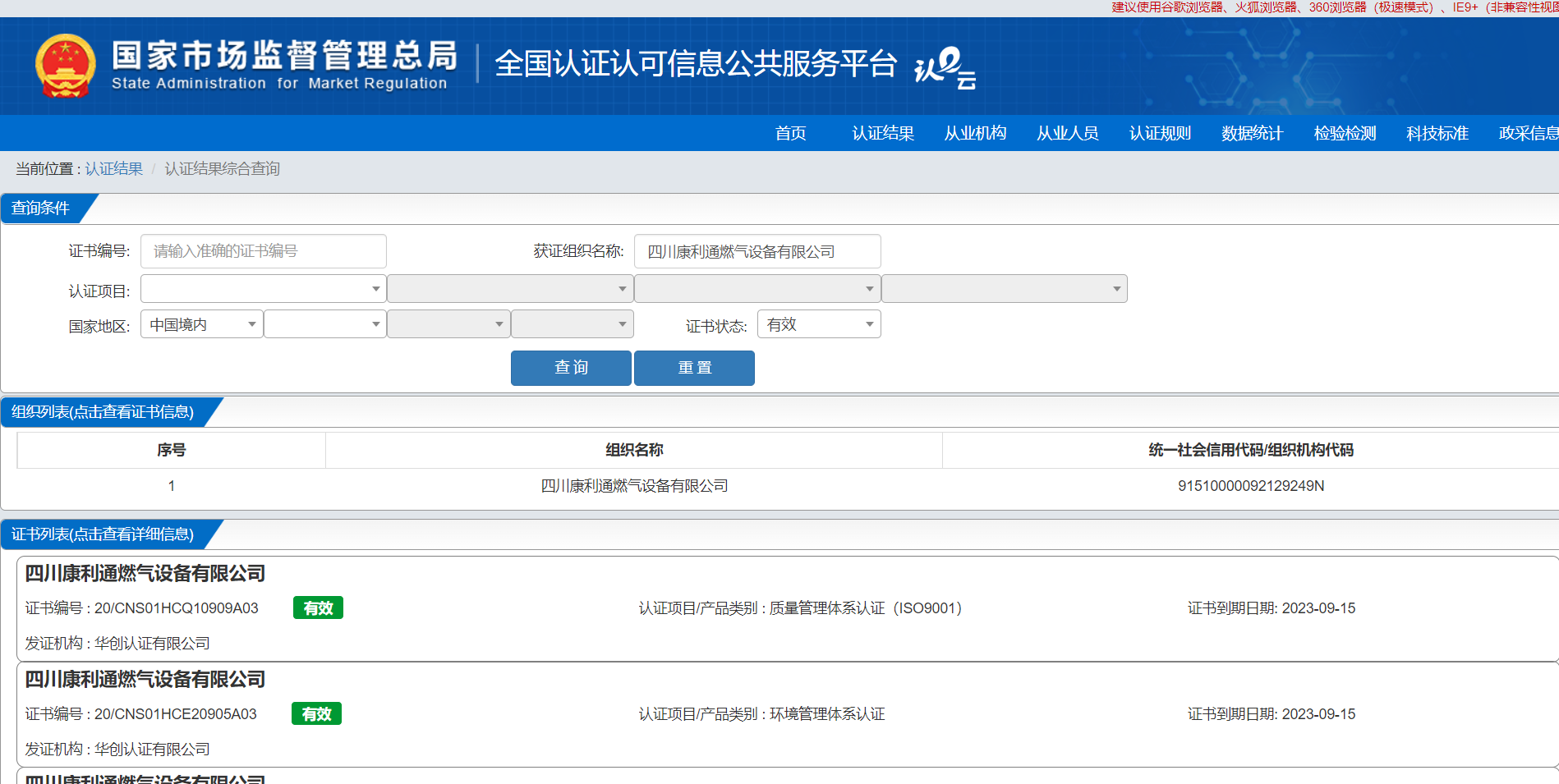1559x784 pixels.
Task: Open the 认证结果 navigation menu
Action: coord(883,133)
